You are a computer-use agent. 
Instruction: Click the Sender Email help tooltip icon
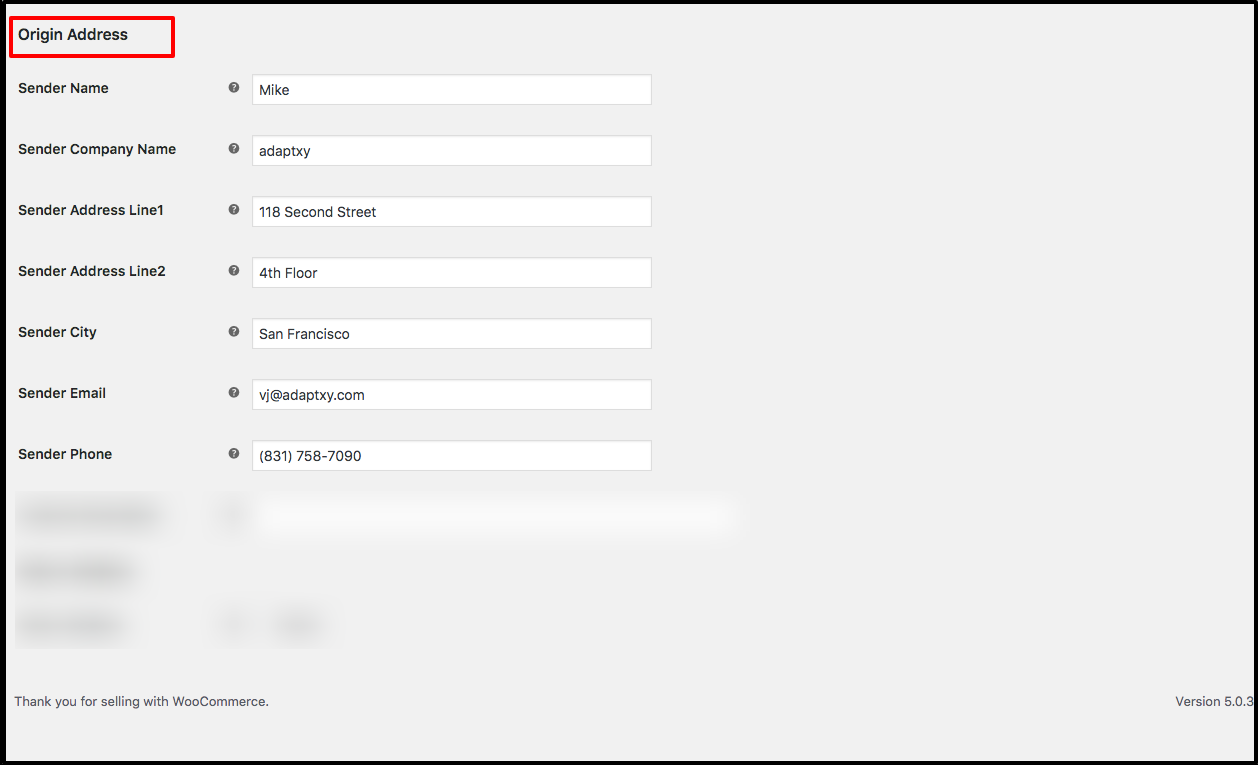tap(234, 393)
